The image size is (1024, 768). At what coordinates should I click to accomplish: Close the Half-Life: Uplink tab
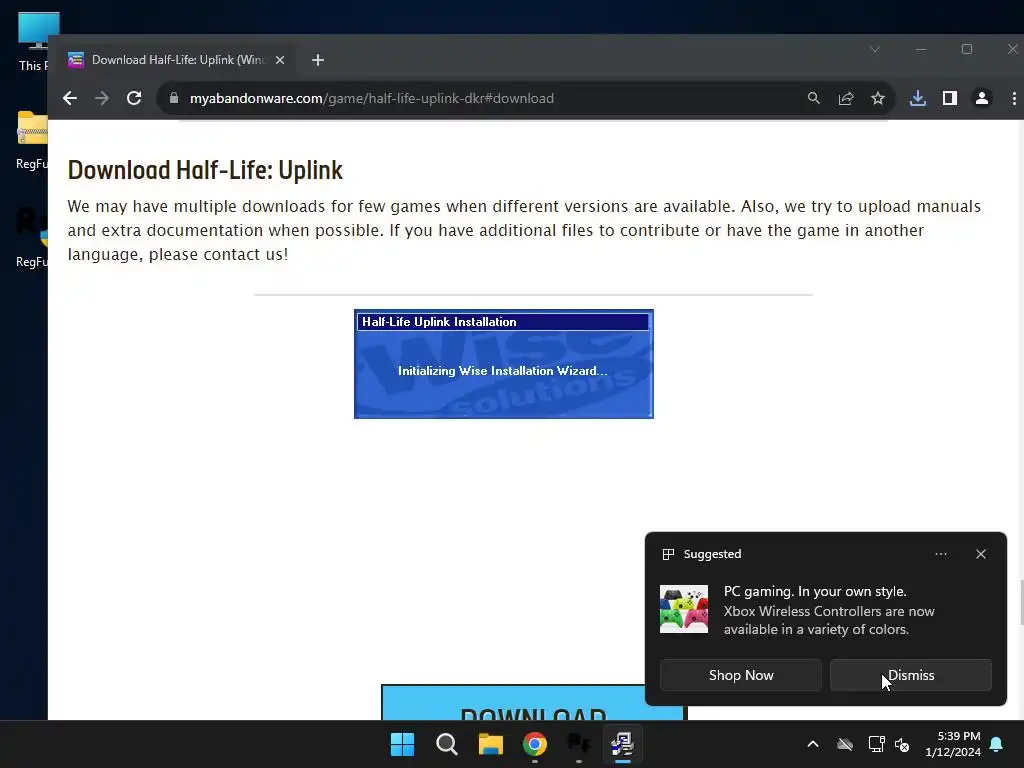280,60
